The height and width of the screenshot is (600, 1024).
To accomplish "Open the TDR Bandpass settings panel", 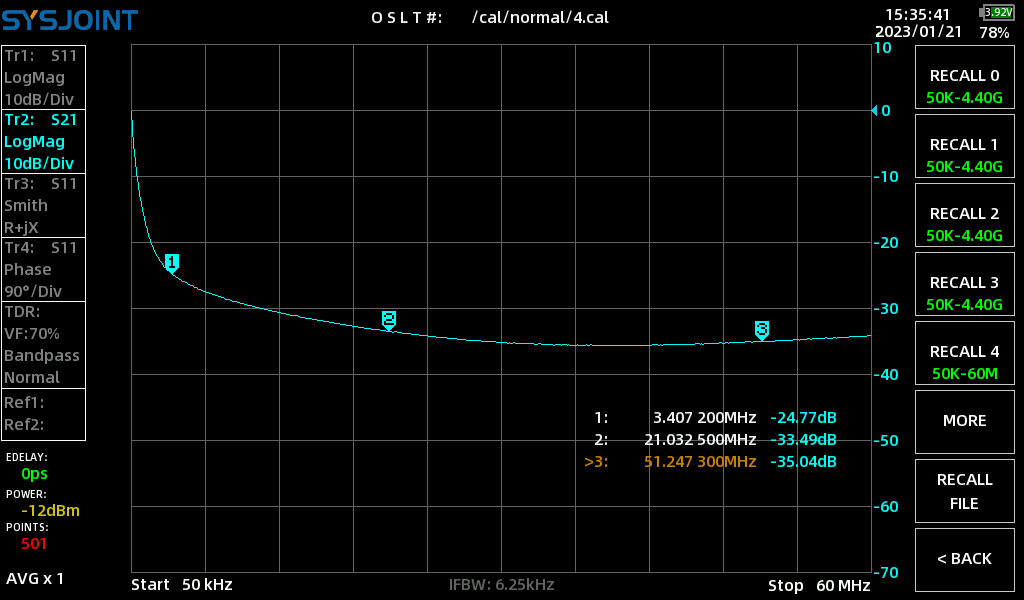I will click(43, 345).
